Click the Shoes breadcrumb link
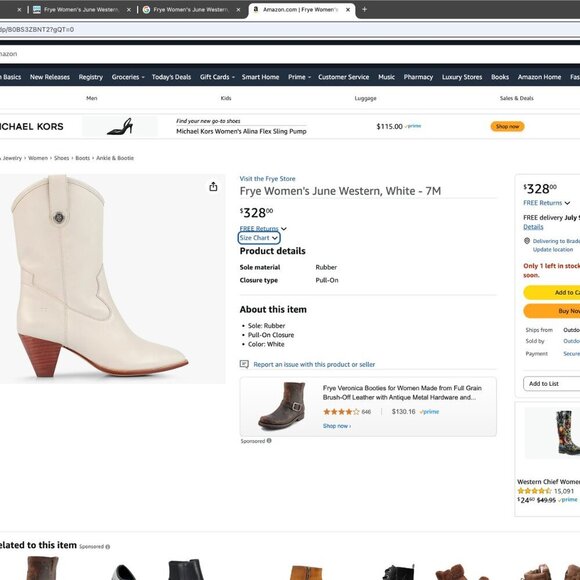 coord(62,158)
